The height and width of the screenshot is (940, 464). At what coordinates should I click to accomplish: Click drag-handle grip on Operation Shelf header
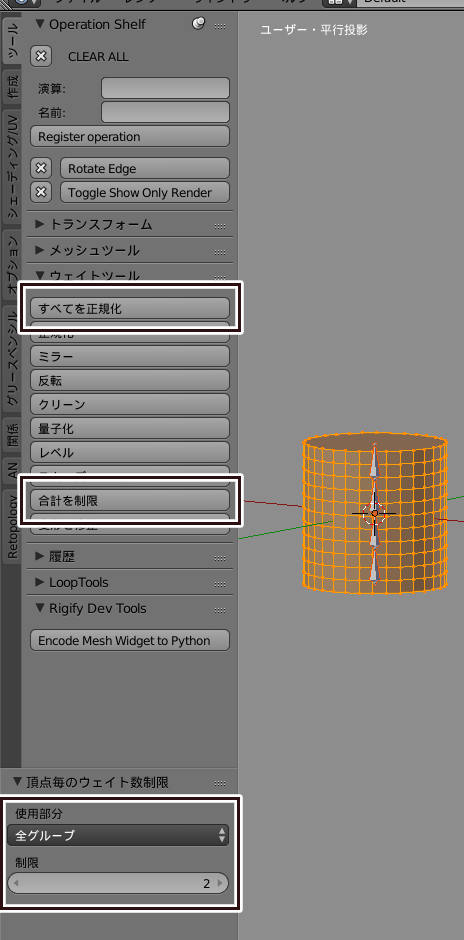point(220,26)
